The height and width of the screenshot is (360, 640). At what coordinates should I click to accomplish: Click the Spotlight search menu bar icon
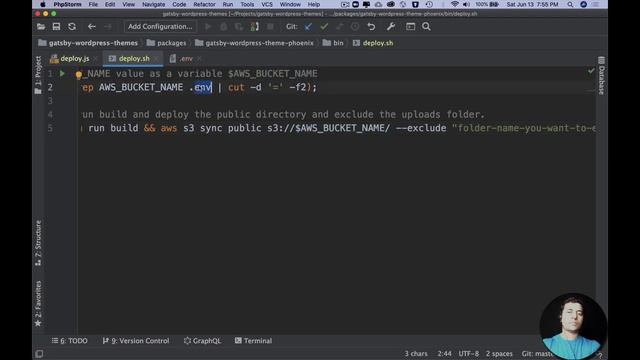[x=570, y=4]
